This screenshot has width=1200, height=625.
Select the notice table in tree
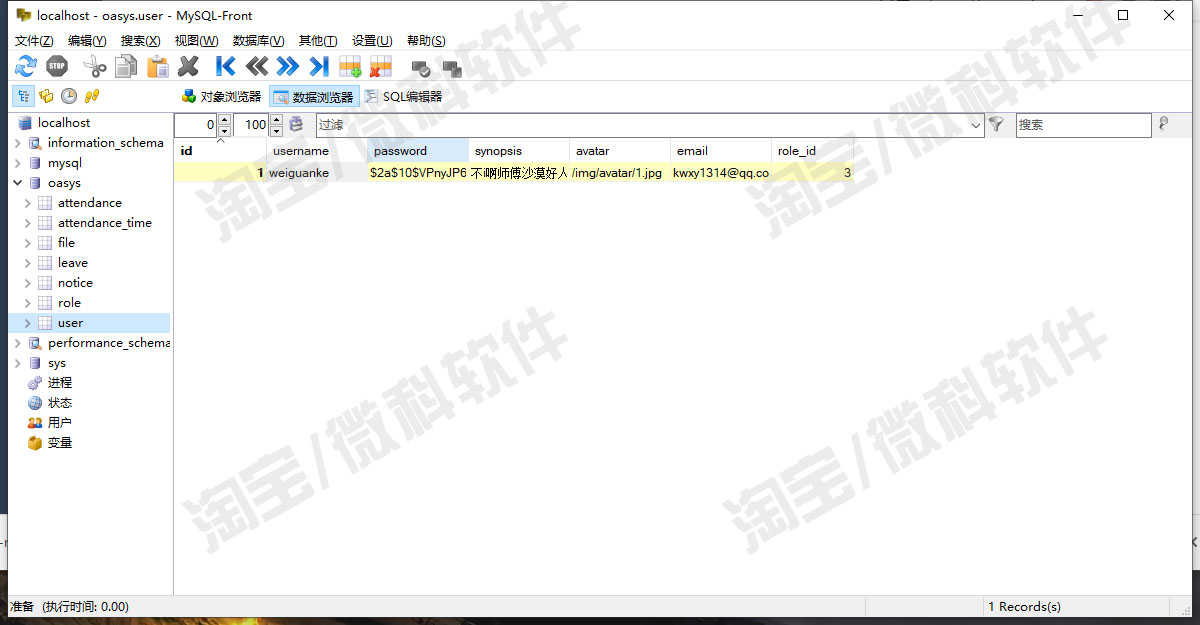pyautogui.click(x=75, y=283)
